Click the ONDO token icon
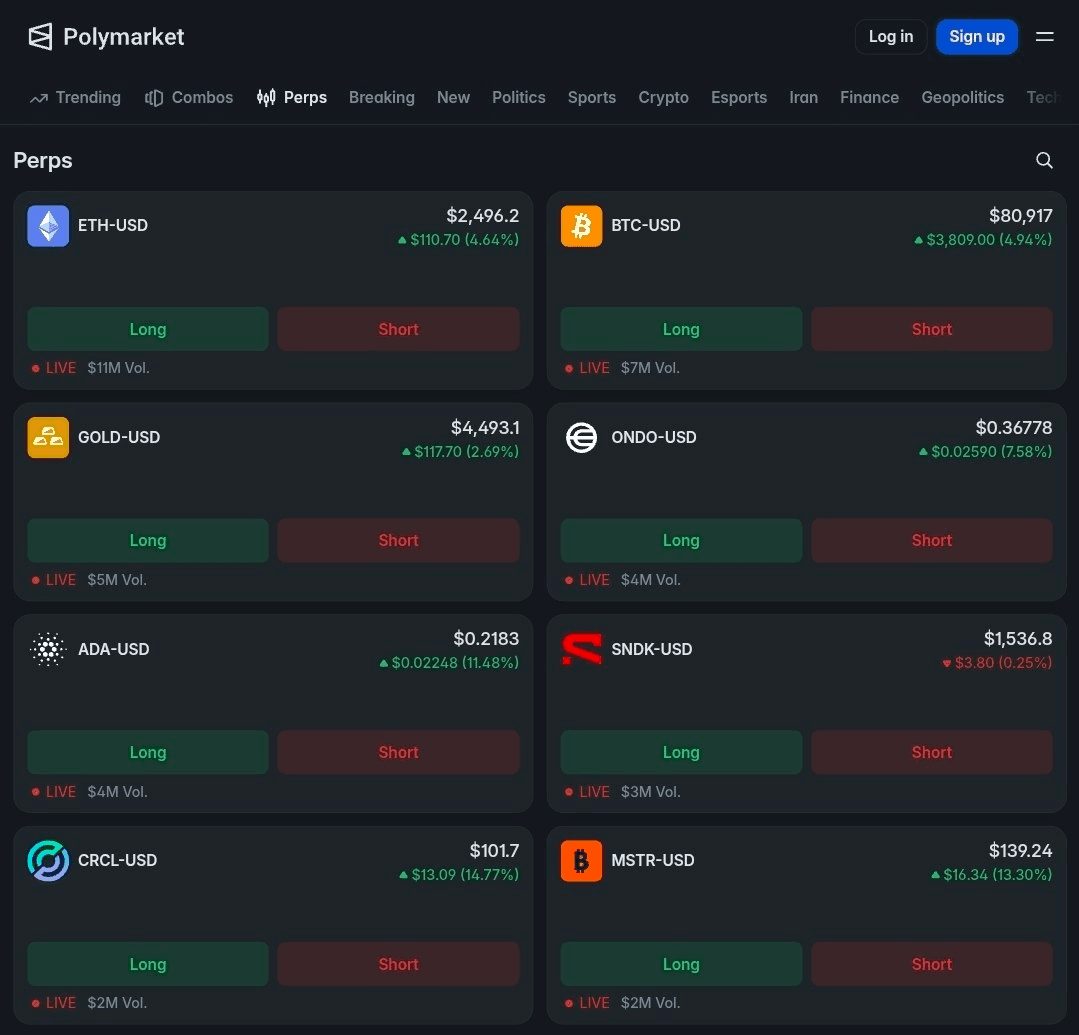The image size is (1079, 1035). pyautogui.click(x=581, y=437)
